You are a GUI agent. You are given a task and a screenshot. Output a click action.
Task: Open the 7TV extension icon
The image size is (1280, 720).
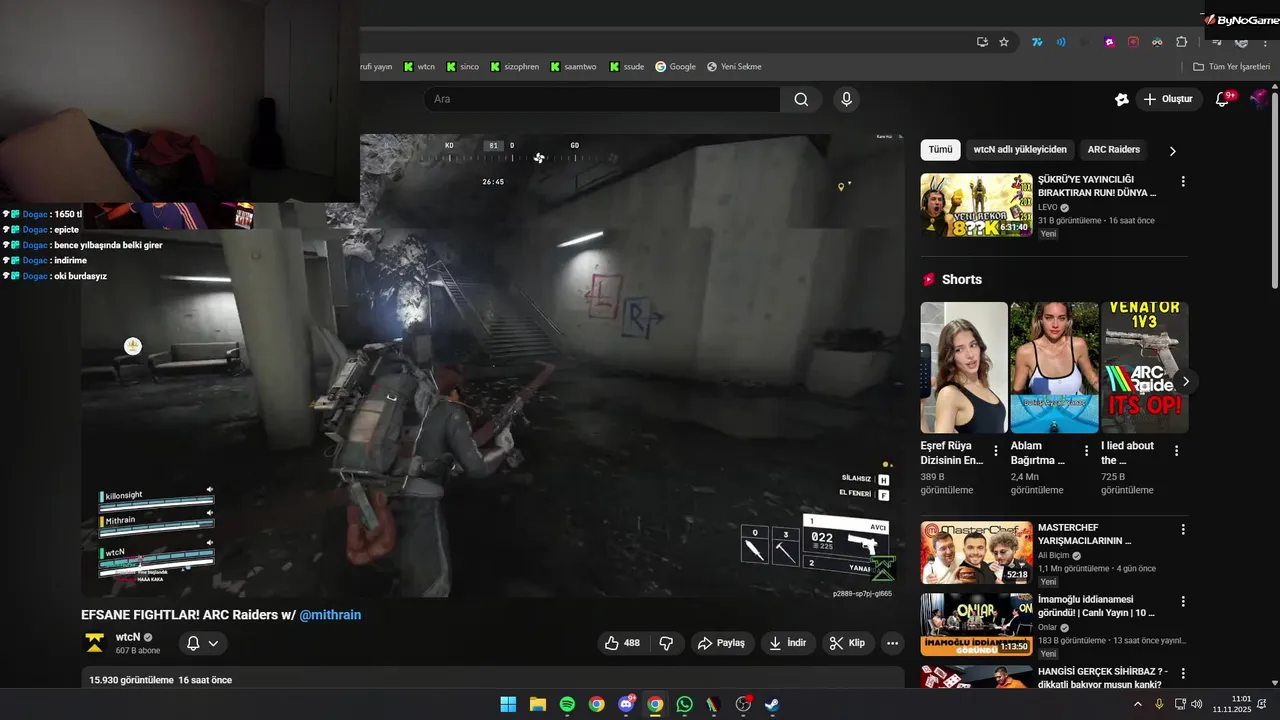(1038, 42)
